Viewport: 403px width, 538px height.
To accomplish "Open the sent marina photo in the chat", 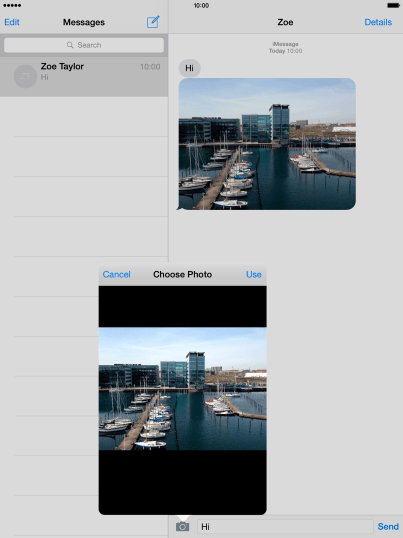I will 267,144.
